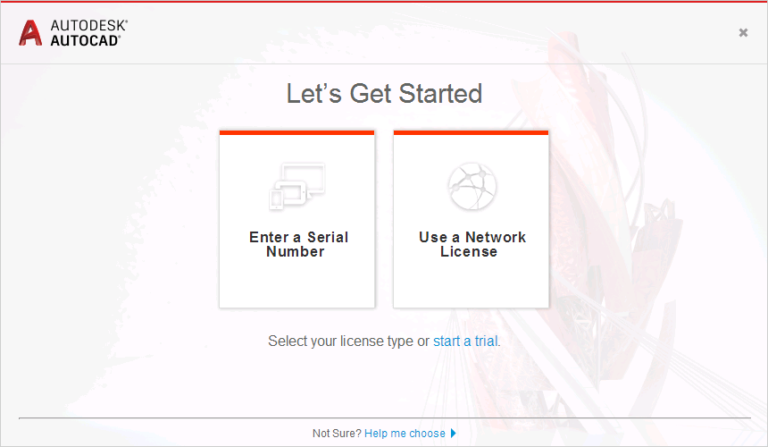Close the Let's Get Started dialog
This screenshot has width=768, height=447.
tap(743, 32)
